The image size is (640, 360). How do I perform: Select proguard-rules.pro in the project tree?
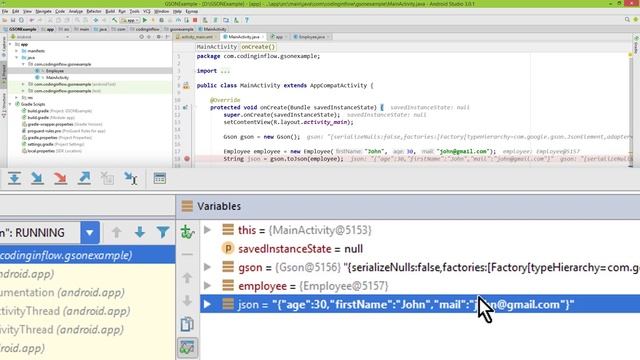(44, 131)
